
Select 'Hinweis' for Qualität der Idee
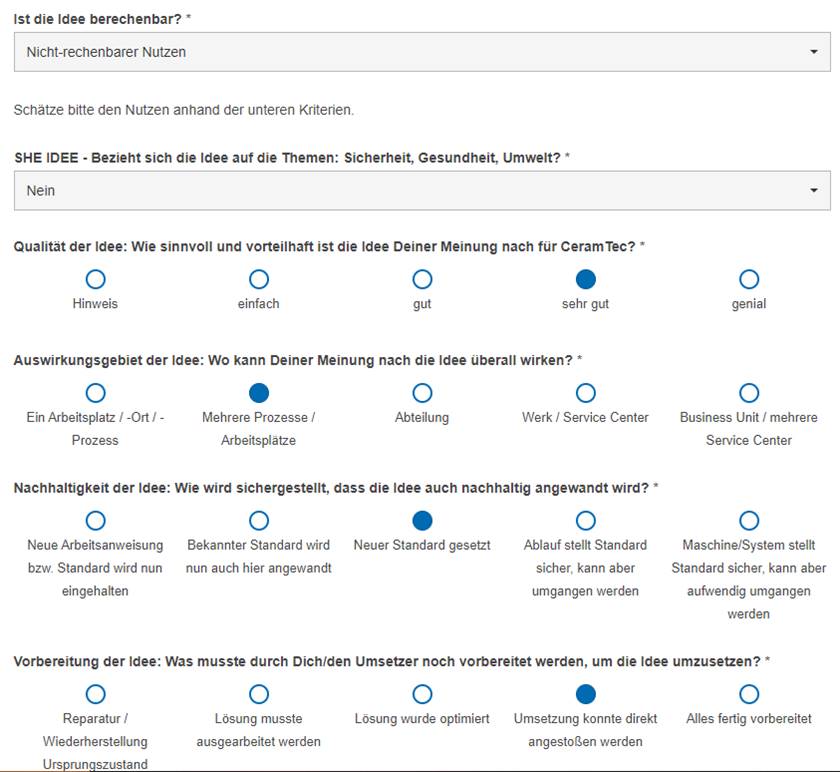coord(95,279)
